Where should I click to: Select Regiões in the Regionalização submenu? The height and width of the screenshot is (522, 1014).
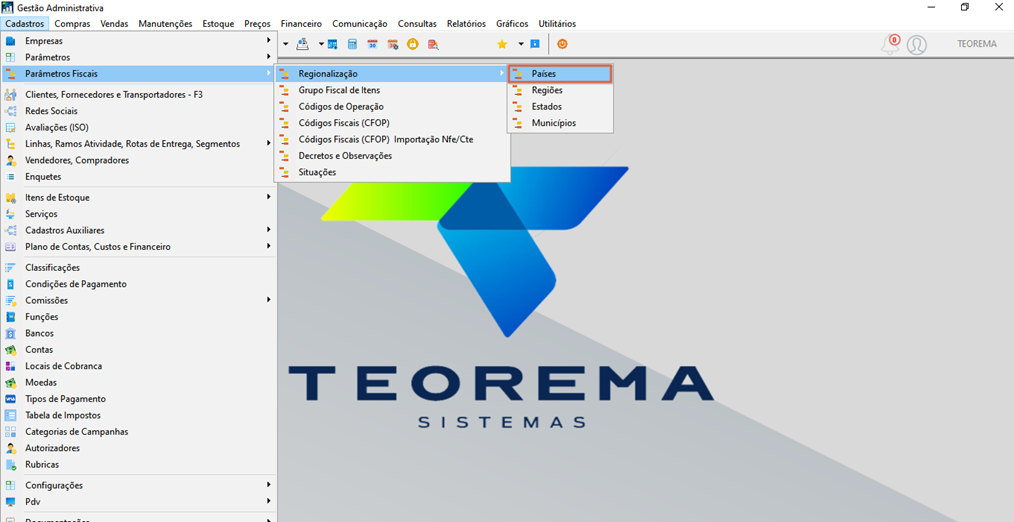click(560, 91)
